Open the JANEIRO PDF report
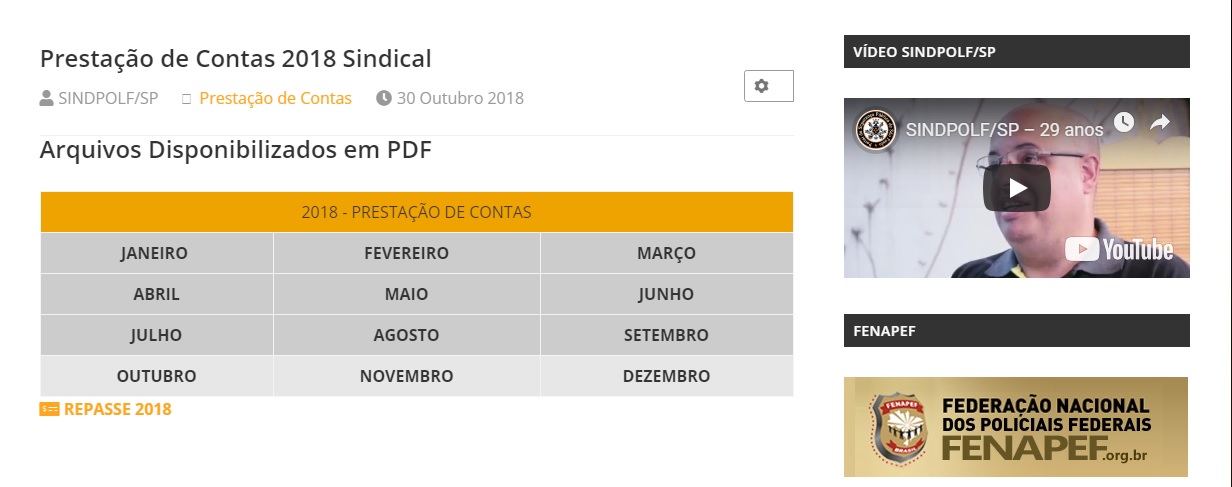The width and height of the screenshot is (1232, 487). [154, 254]
